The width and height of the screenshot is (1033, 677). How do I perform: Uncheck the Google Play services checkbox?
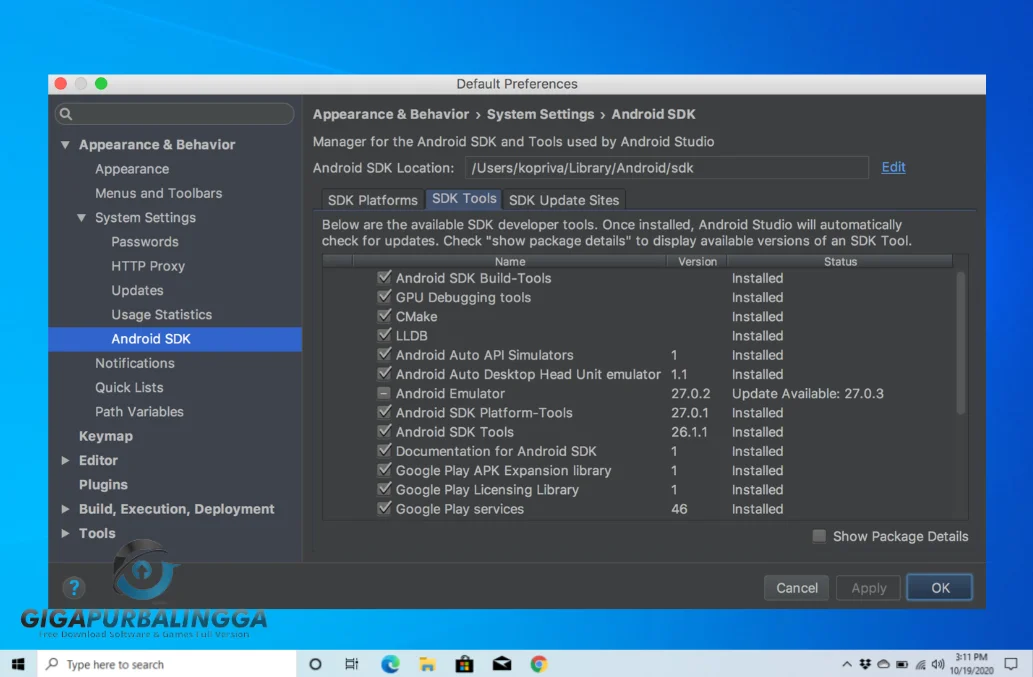tap(384, 509)
